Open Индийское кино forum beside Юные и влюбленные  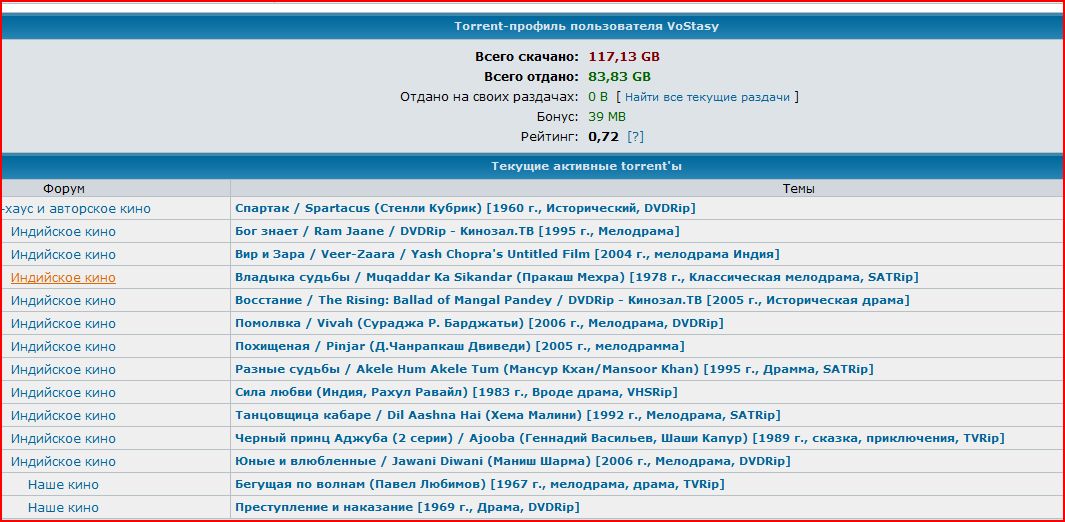pos(63,462)
